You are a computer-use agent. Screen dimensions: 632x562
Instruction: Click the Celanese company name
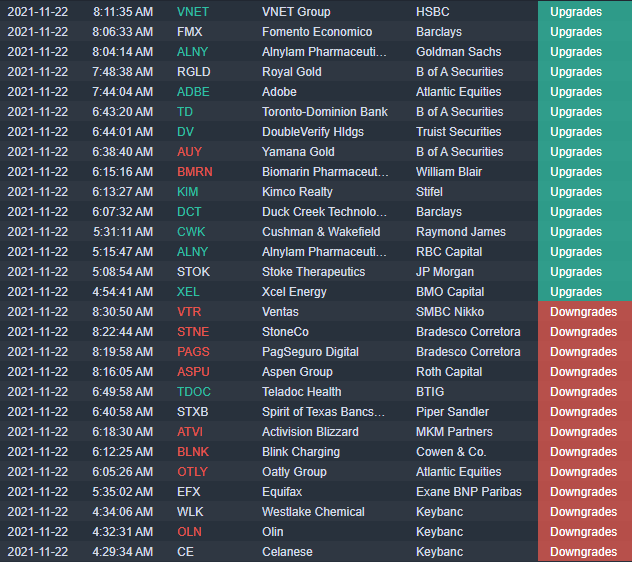287,552
